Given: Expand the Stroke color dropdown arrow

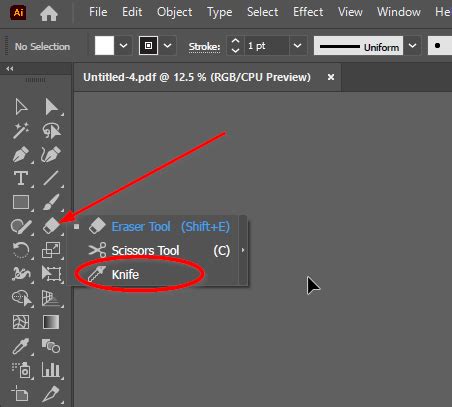Looking at the screenshot, I should 168,46.
